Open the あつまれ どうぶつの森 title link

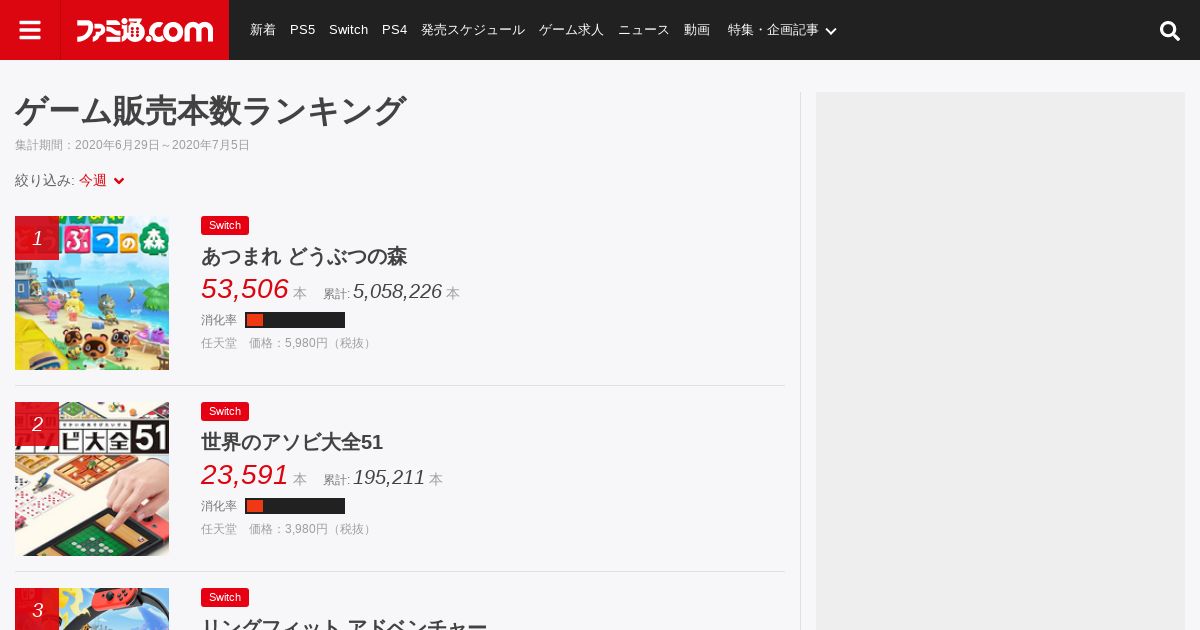pyautogui.click(x=304, y=256)
